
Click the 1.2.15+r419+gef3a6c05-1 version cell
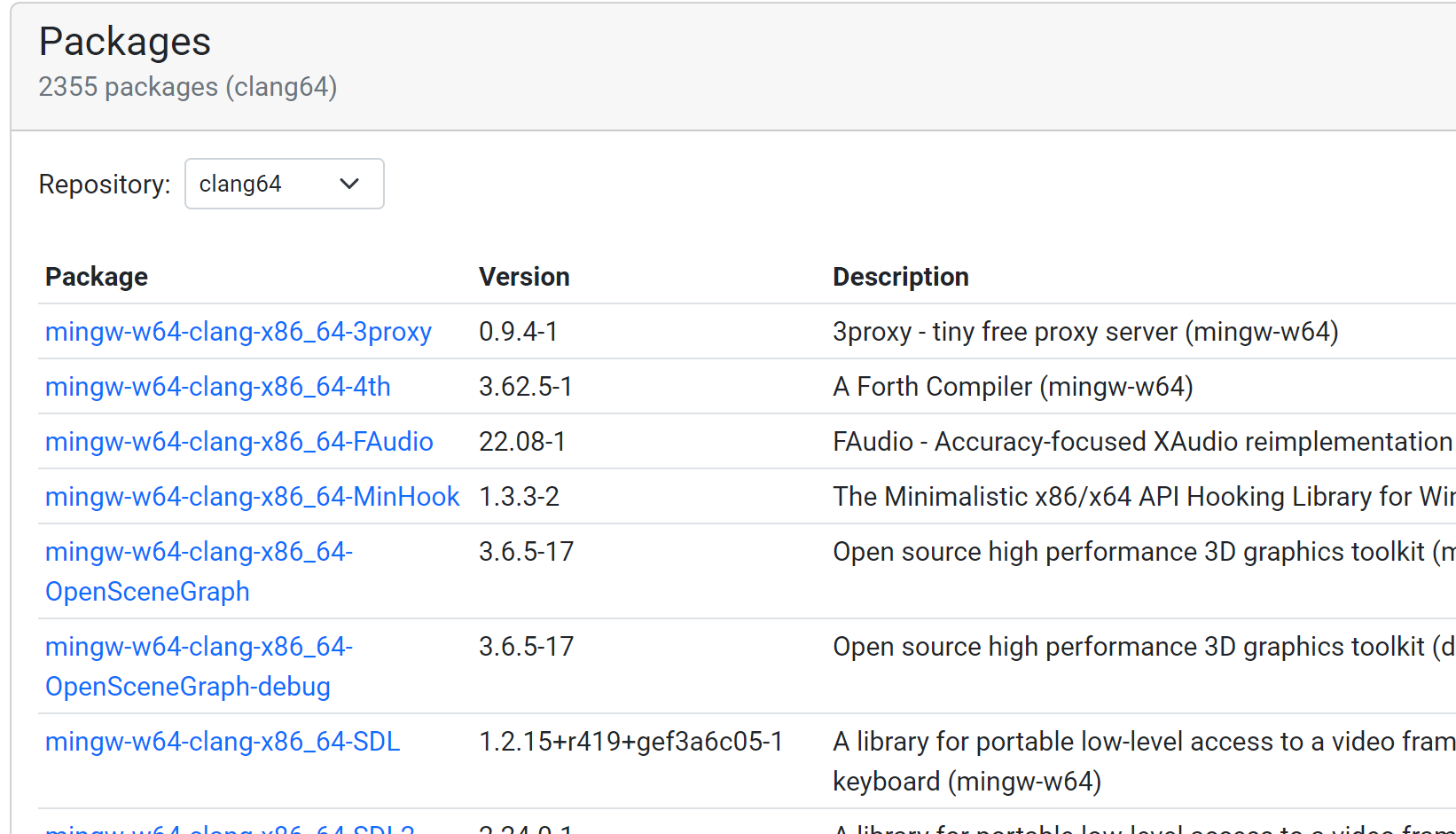click(x=631, y=742)
